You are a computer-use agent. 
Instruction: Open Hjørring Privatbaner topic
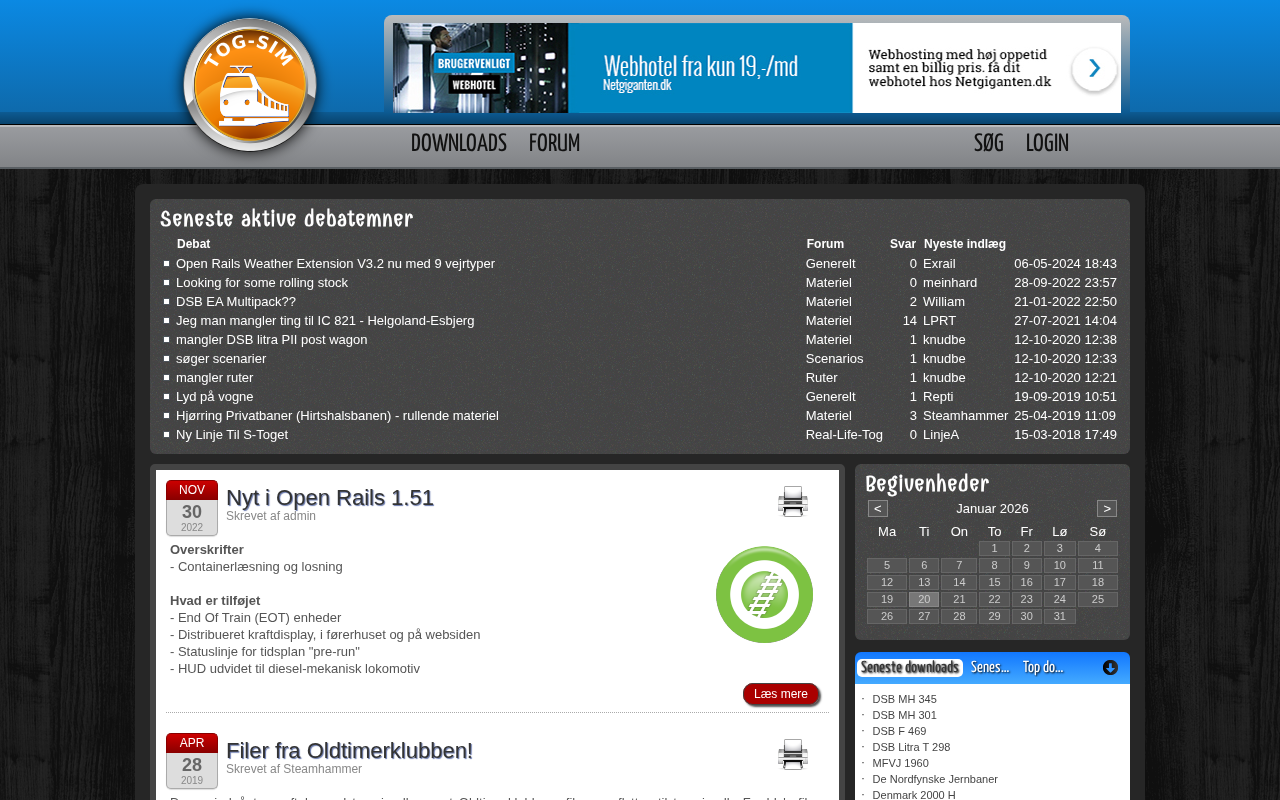pyautogui.click(x=337, y=416)
